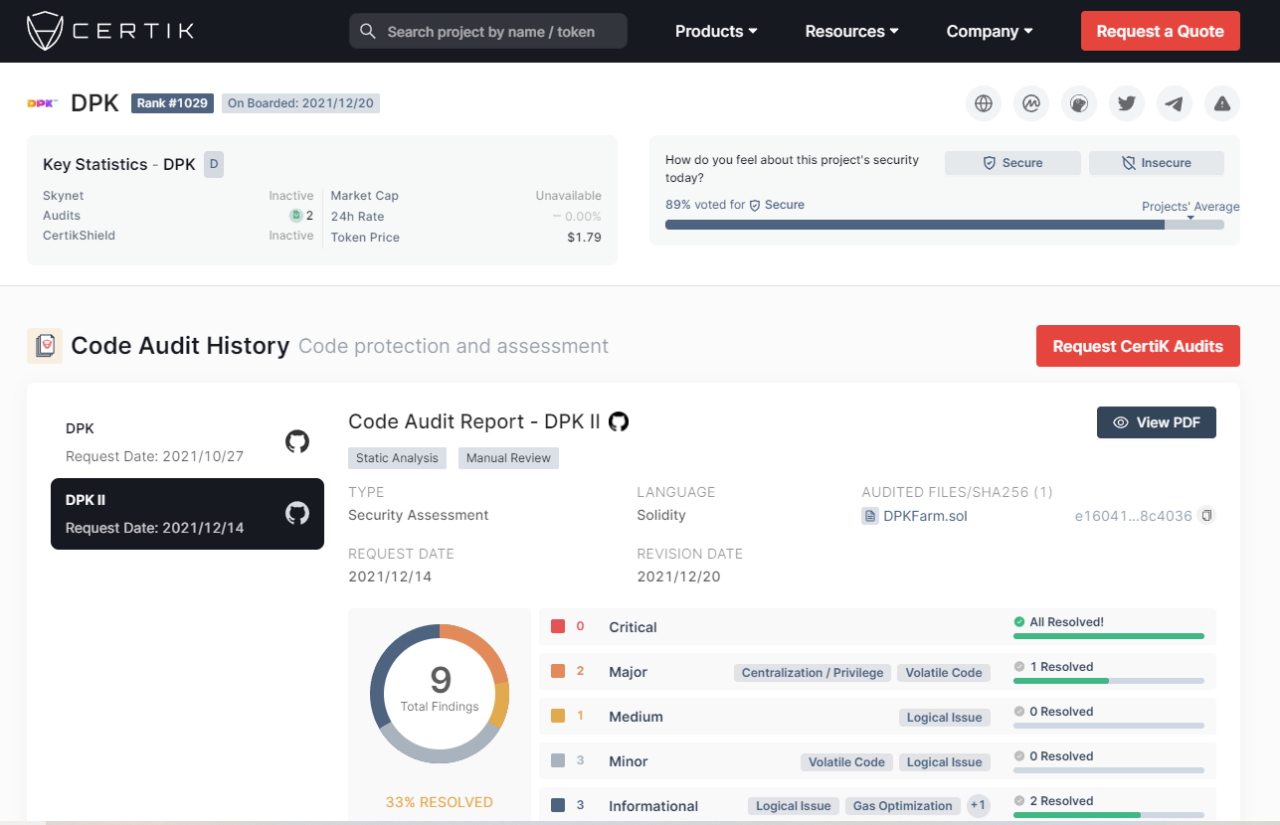1280x825 pixels.
Task: Click the Logical Issue tag in Minor row
Action: tap(945, 762)
